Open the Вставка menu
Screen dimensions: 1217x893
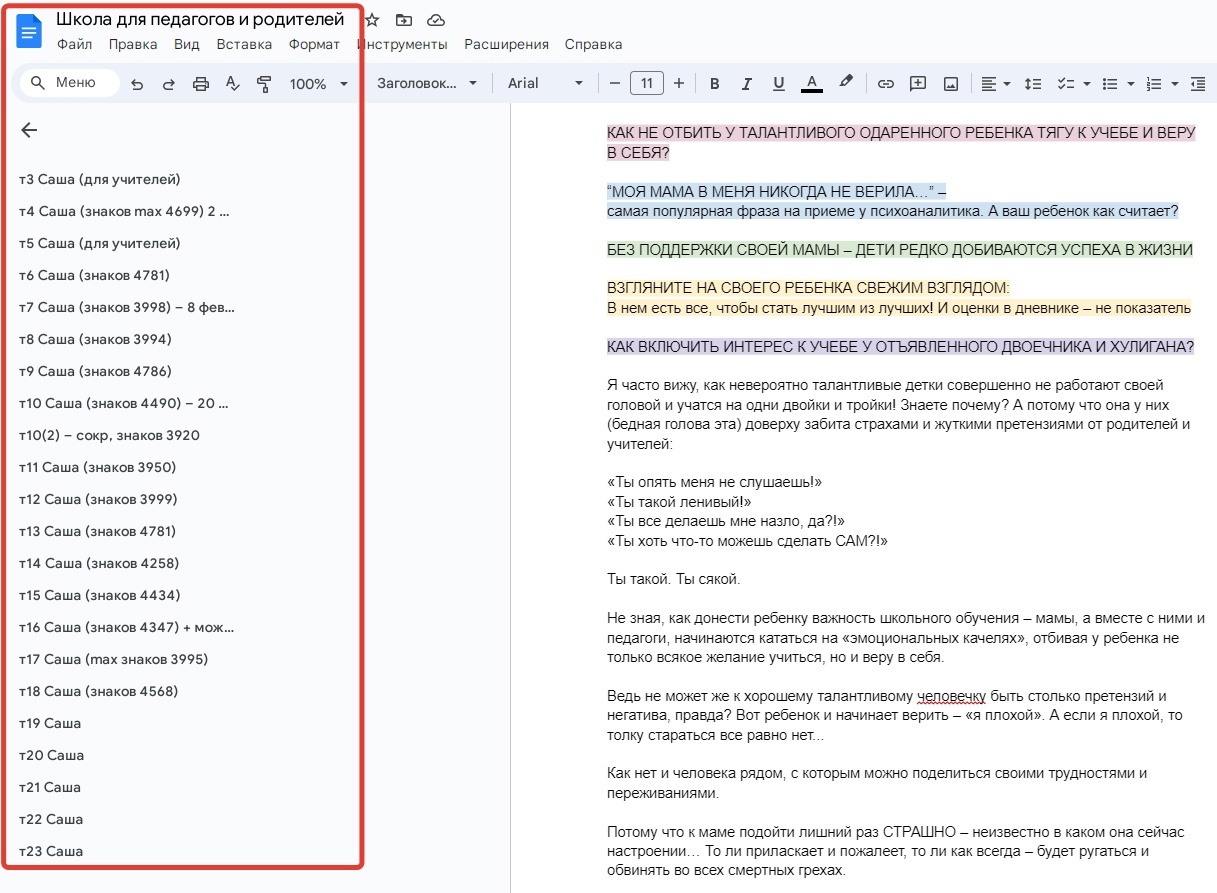[244, 44]
